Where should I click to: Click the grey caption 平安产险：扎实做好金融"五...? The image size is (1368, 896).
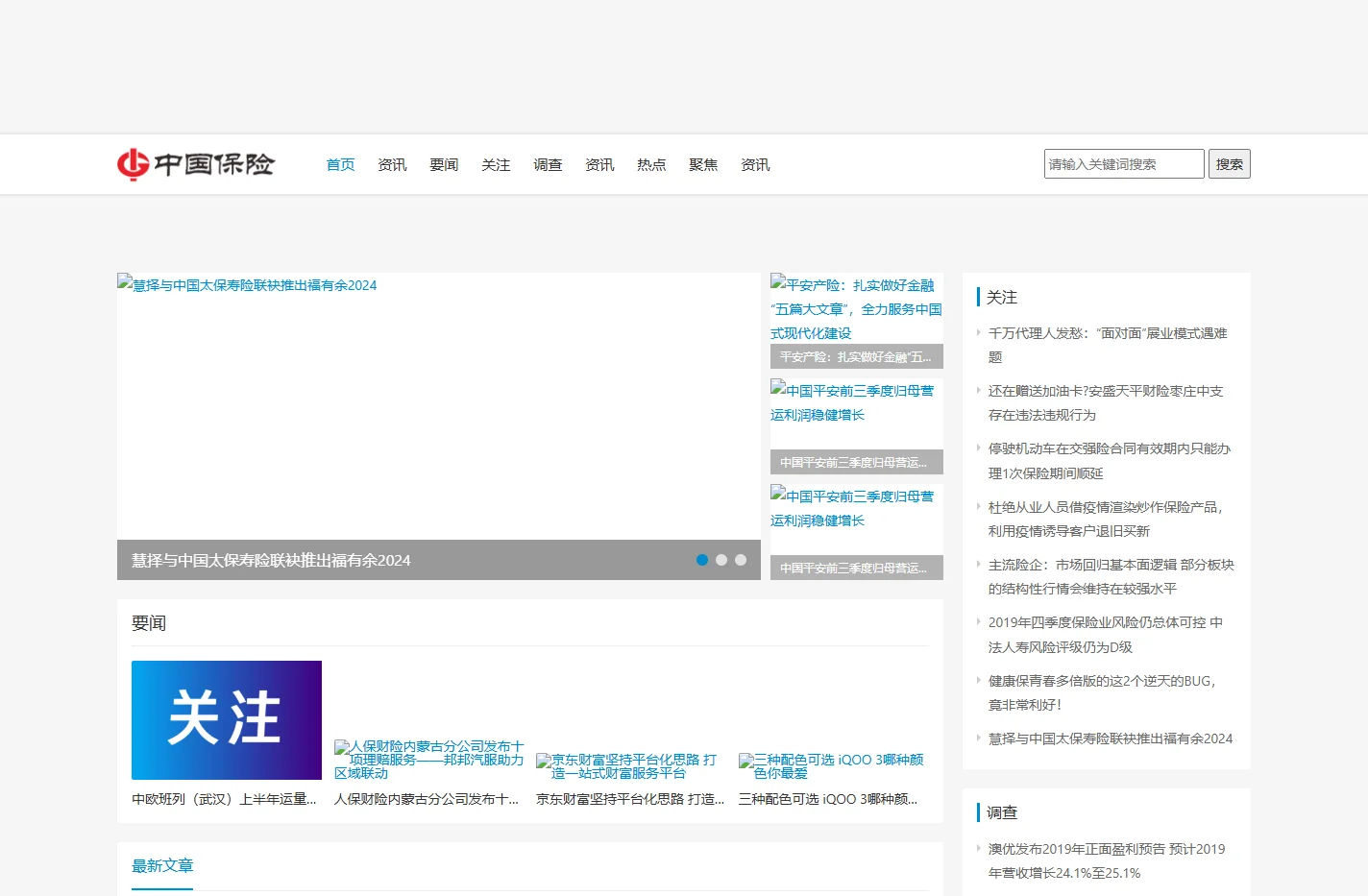[x=857, y=356]
